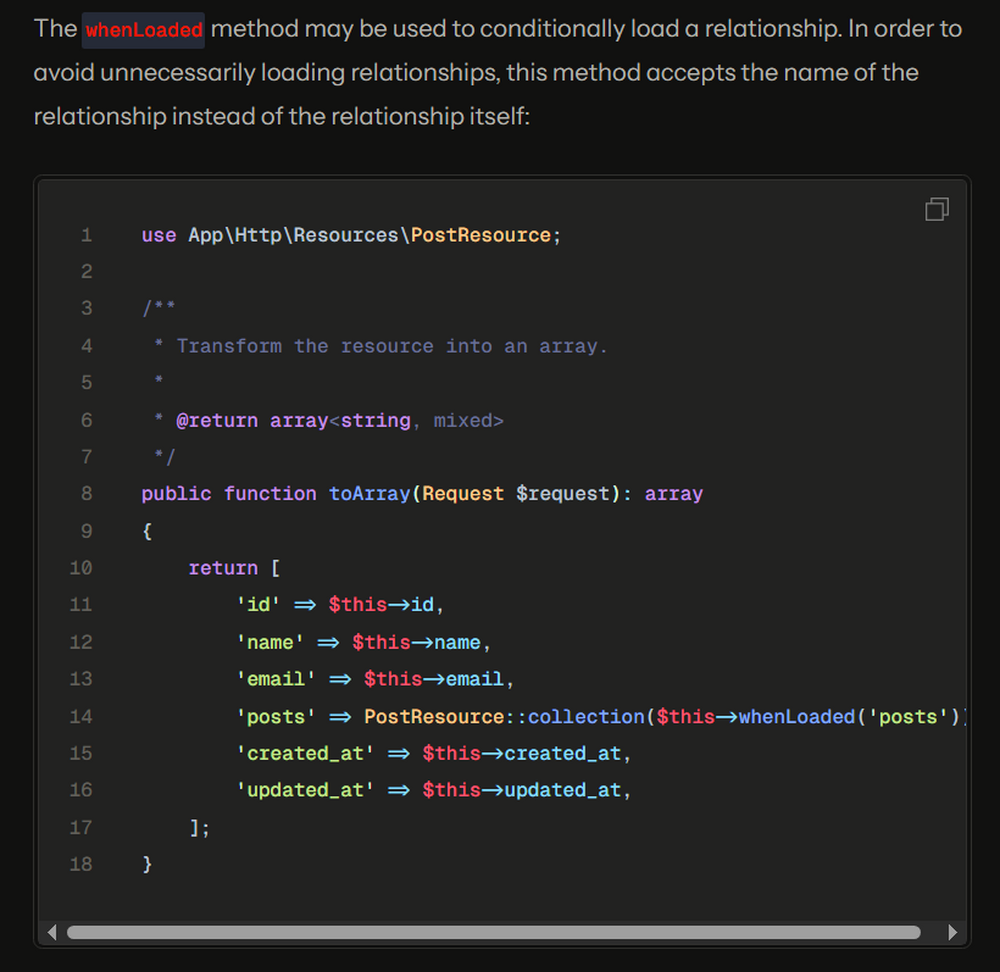The image size is (1000, 972).
Task: Click PostResource in the use statement
Action: pyautogui.click(x=480, y=235)
